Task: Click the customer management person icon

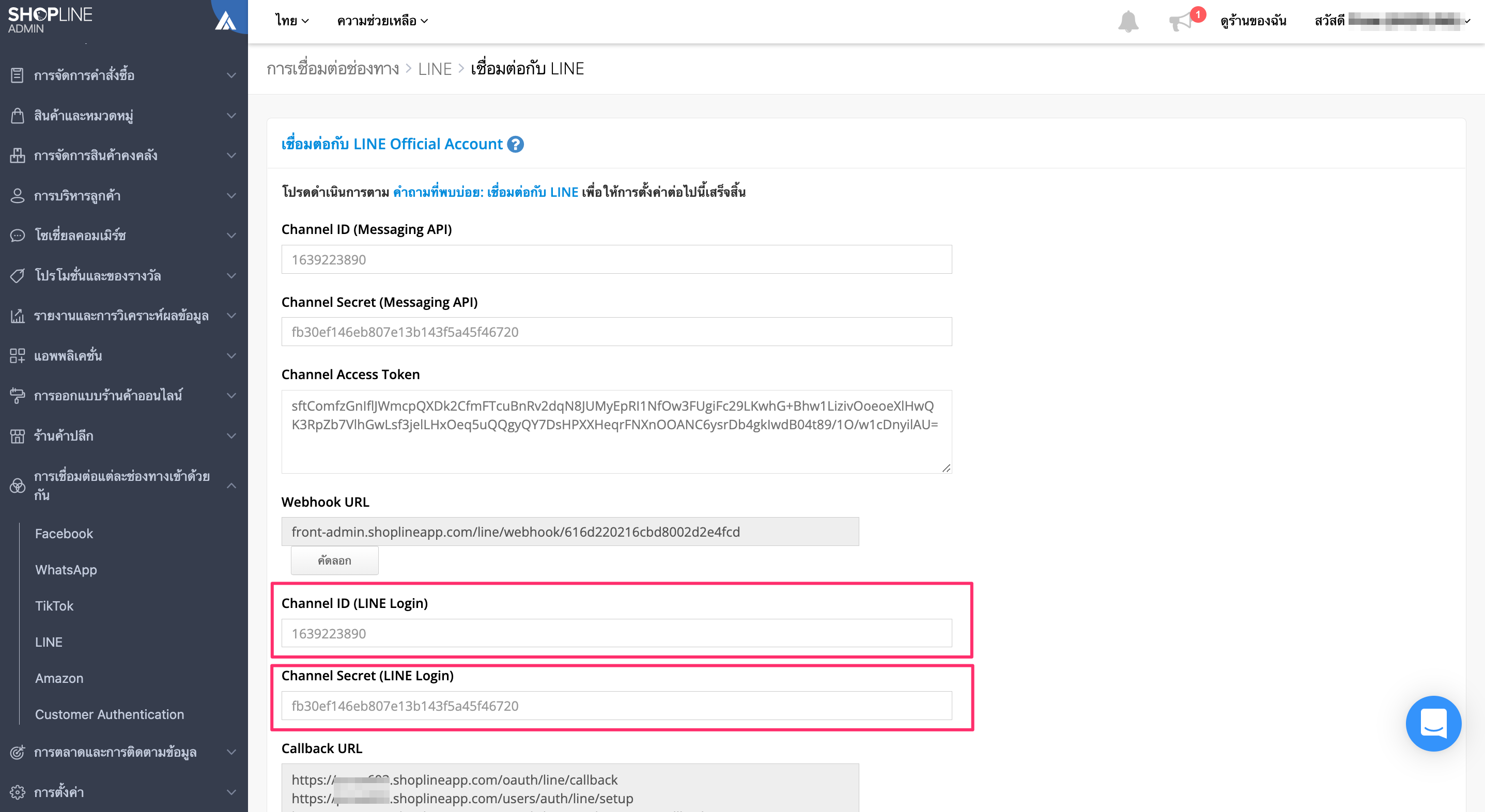Action: (x=17, y=195)
